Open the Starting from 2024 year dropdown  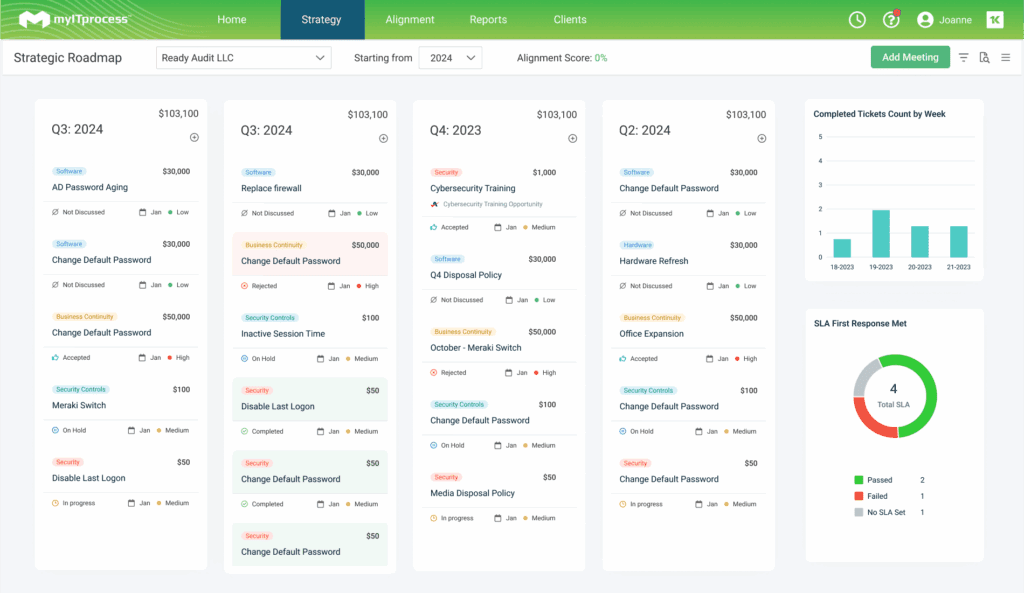point(450,58)
